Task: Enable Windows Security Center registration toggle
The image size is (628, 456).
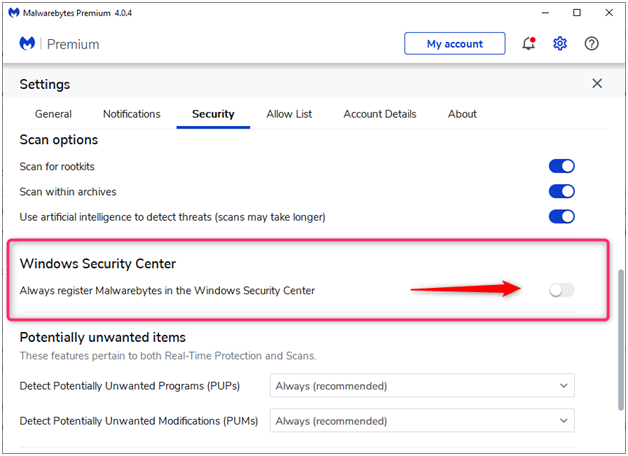Action: [562, 290]
